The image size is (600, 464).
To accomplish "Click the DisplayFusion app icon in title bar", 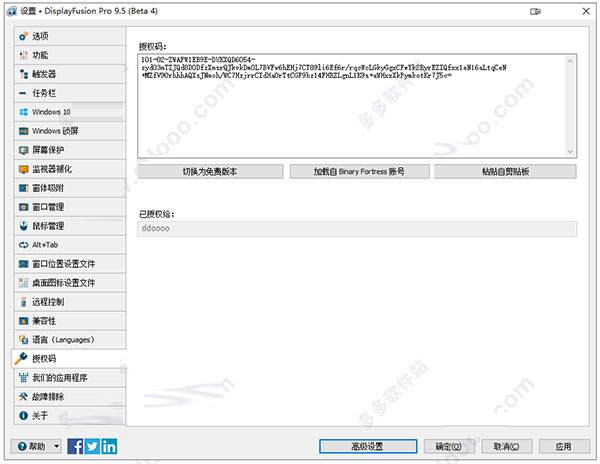I will point(12,11).
